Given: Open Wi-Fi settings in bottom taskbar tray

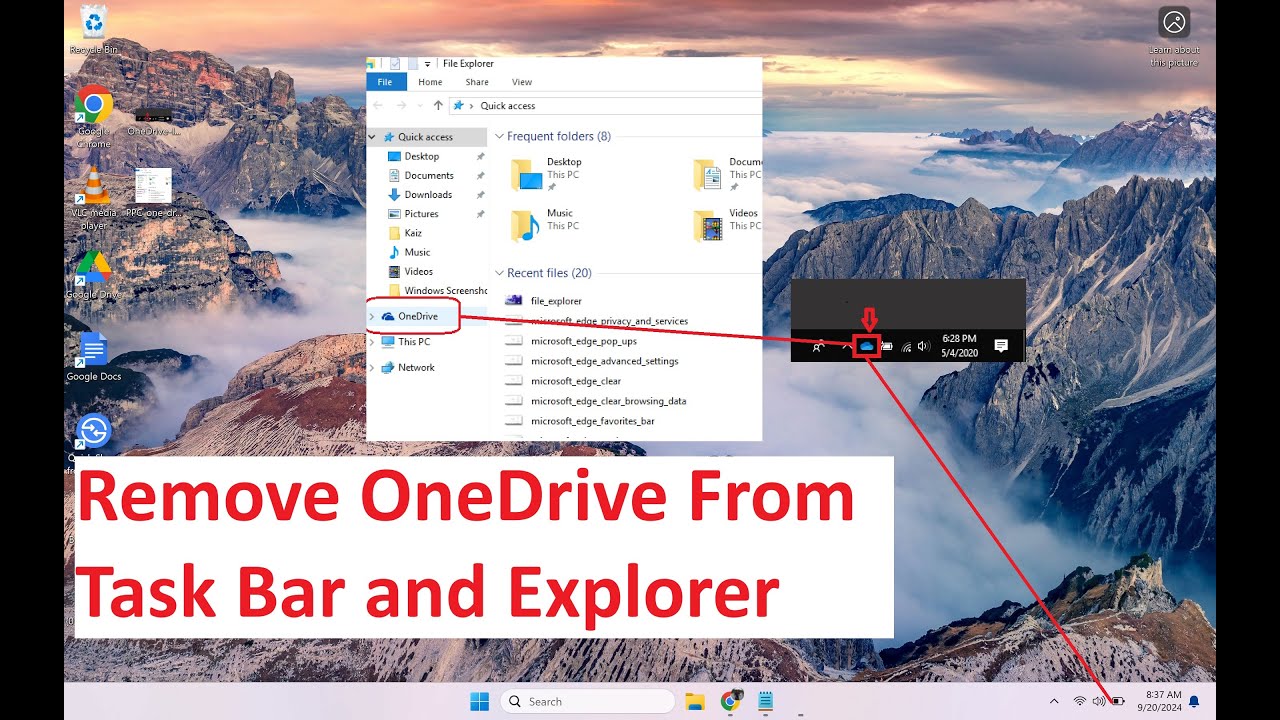Looking at the screenshot, I should [1080, 701].
